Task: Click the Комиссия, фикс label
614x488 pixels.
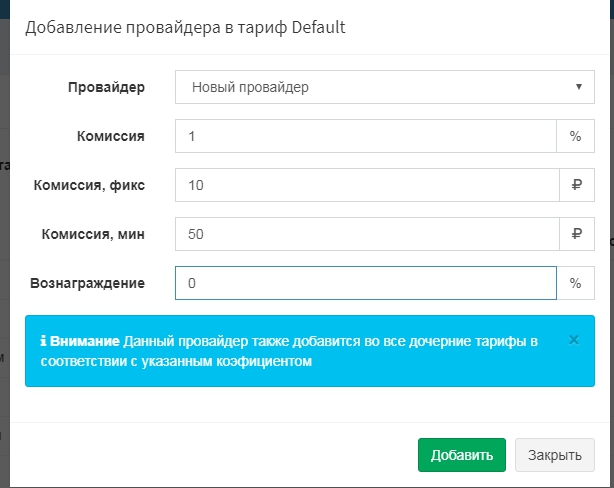Action: [89, 185]
